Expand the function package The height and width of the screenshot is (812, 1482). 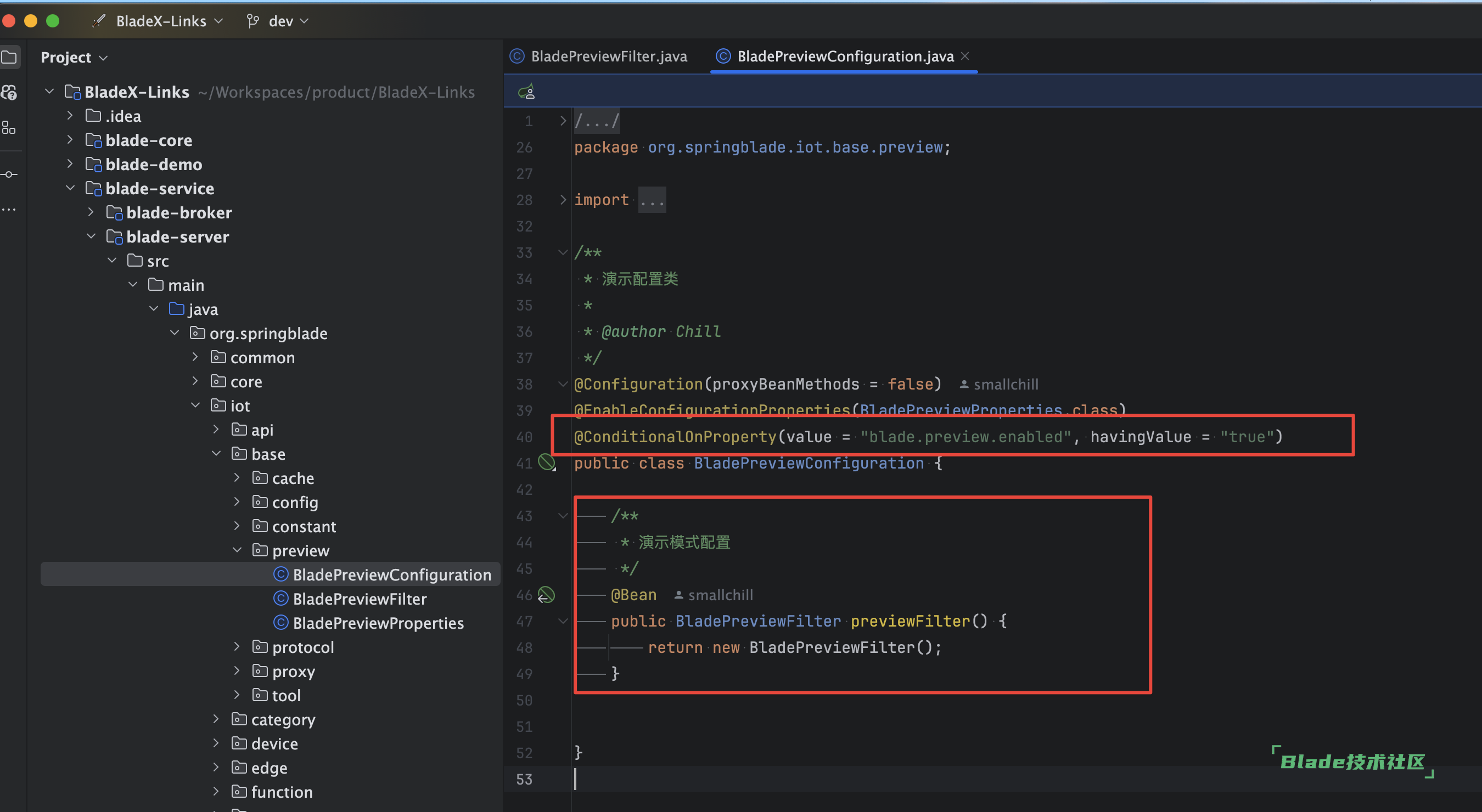[x=216, y=792]
